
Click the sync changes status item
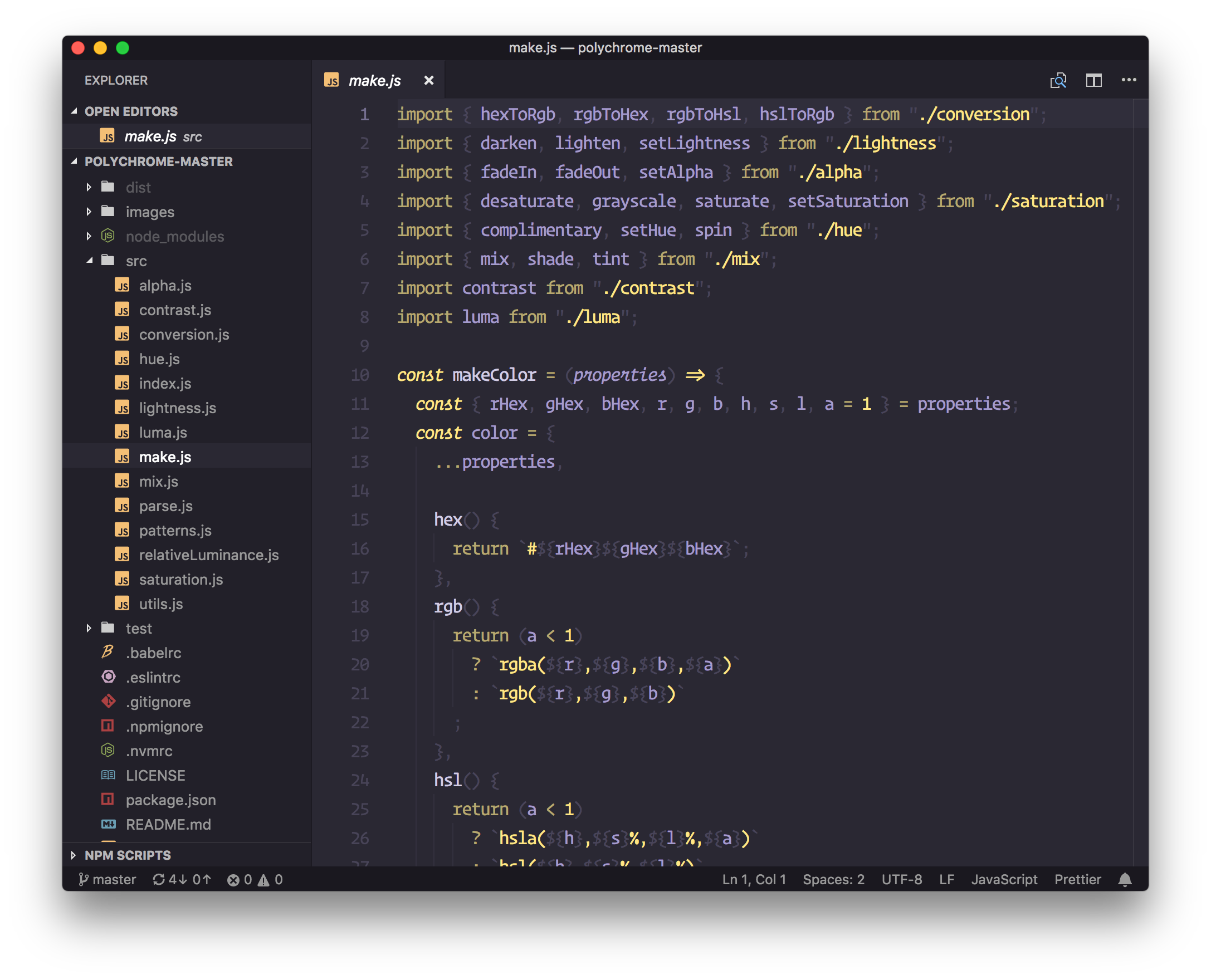(x=182, y=880)
